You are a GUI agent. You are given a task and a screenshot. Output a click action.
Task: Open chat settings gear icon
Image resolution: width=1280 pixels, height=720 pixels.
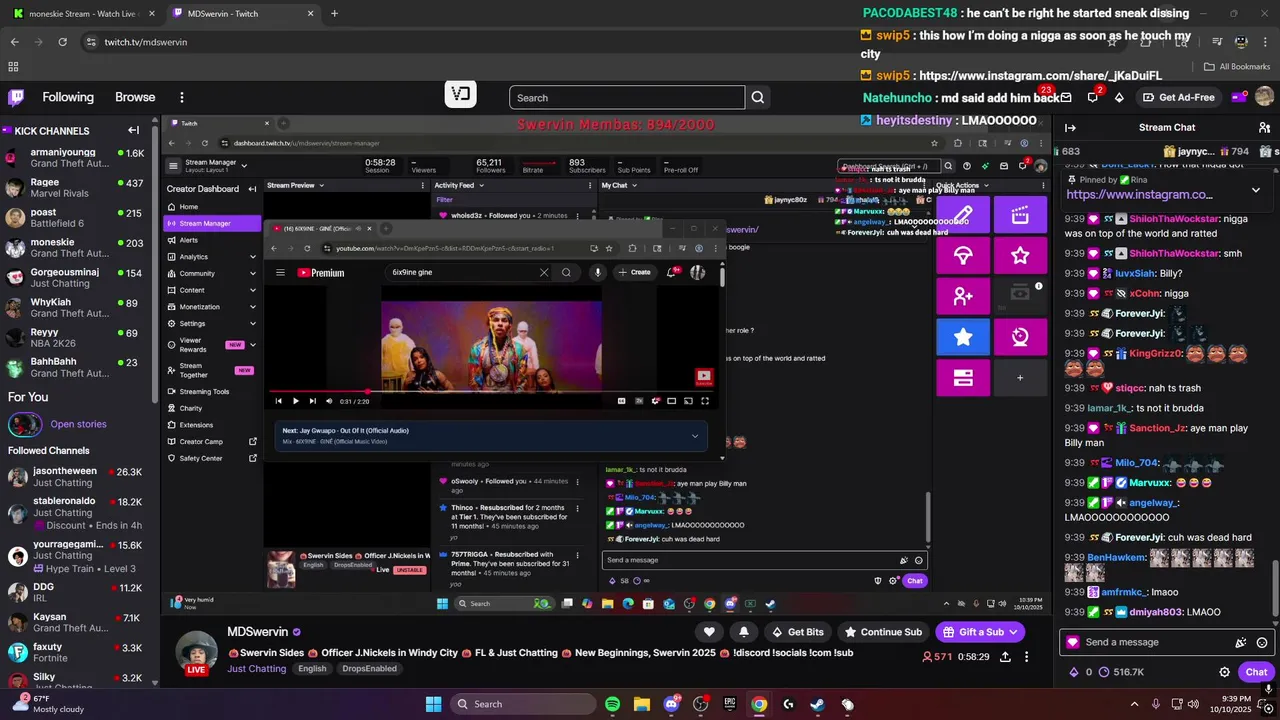tap(1224, 672)
